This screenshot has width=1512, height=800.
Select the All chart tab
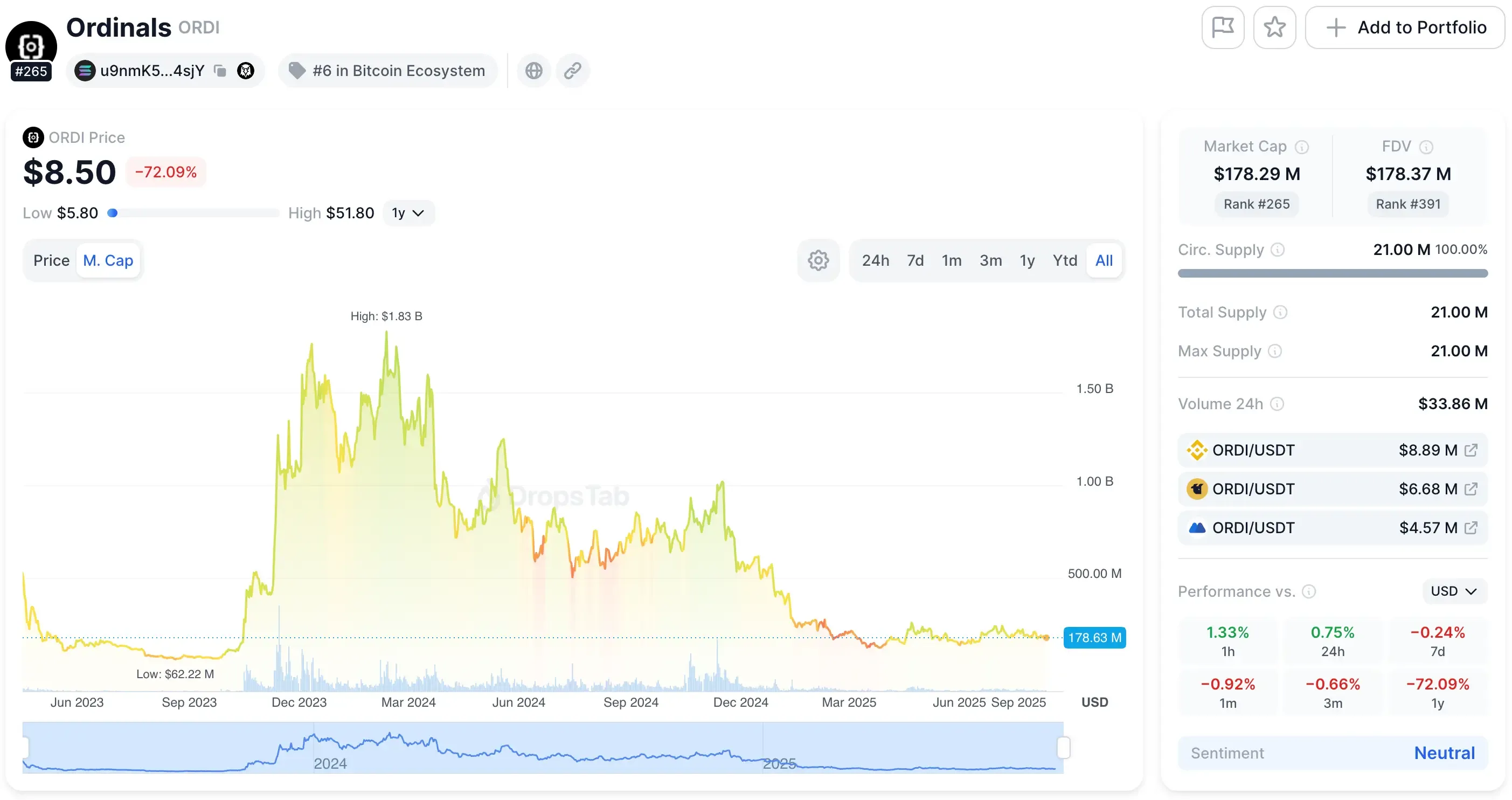(1104, 260)
